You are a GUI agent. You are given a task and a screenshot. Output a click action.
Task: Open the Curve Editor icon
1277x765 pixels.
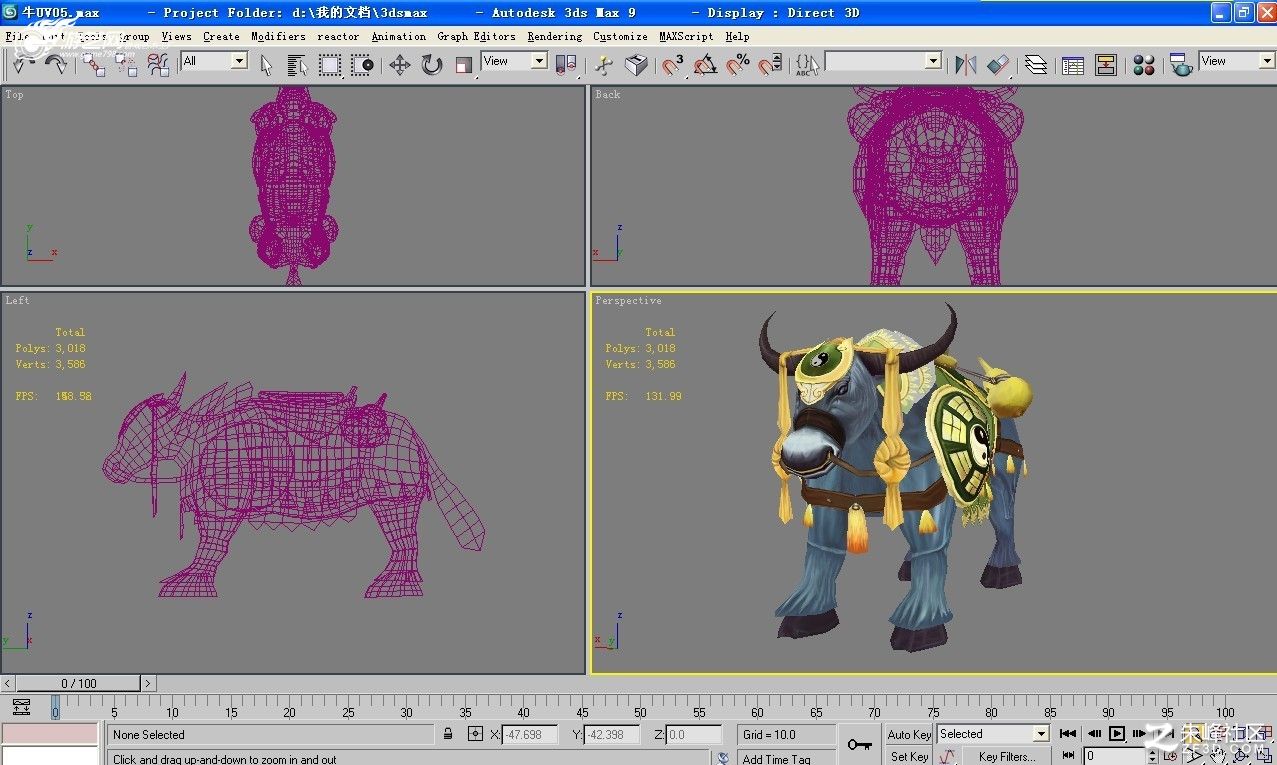[1073, 65]
